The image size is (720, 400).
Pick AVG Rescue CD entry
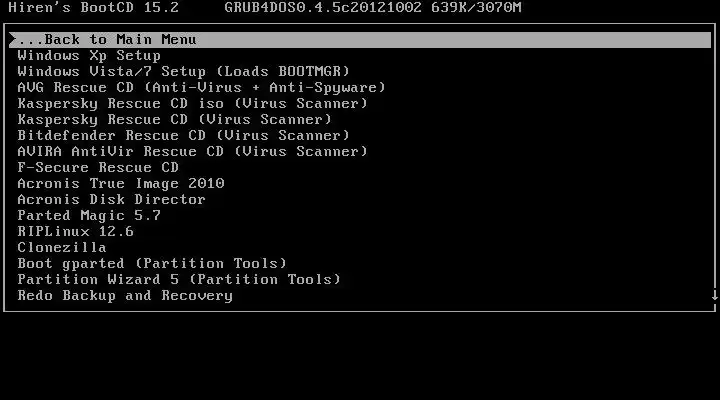click(202, 87)
